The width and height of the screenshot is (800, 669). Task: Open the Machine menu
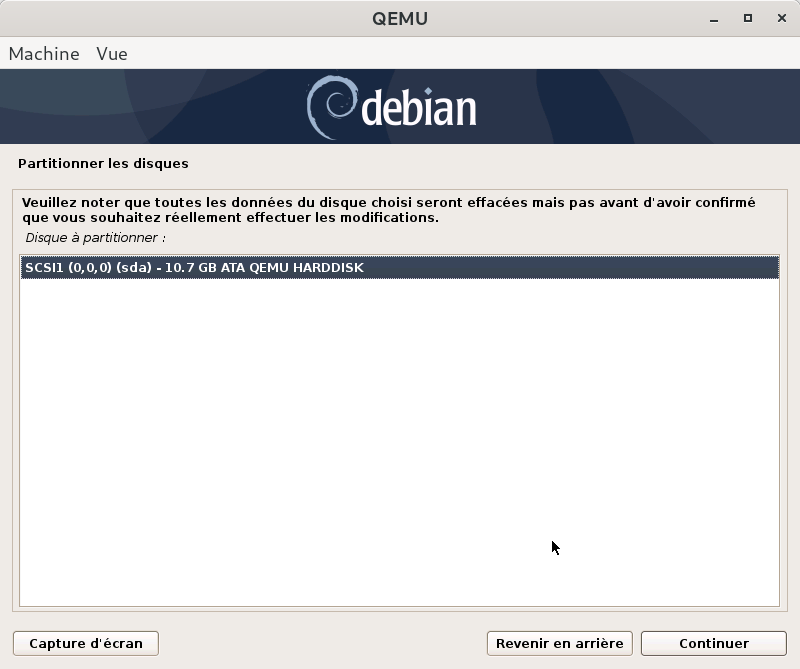(x=44, y=54)
